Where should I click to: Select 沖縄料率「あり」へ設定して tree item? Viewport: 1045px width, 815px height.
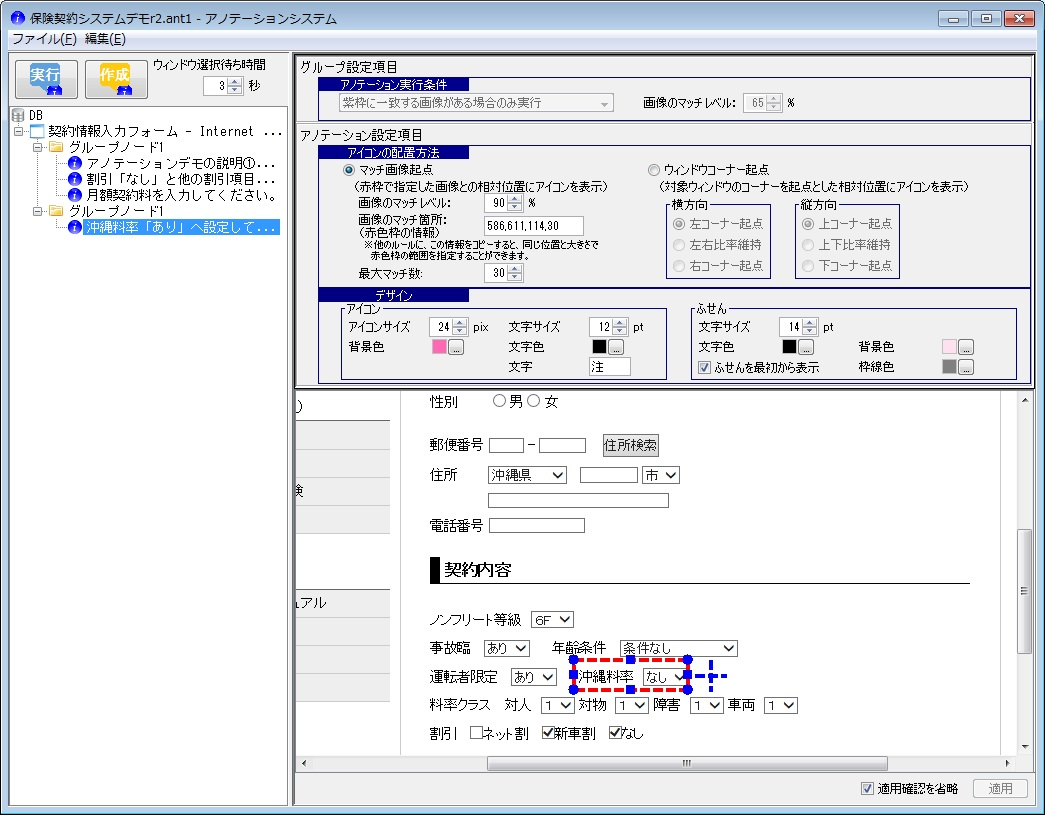pyautogui.click(x=181, y=227)
